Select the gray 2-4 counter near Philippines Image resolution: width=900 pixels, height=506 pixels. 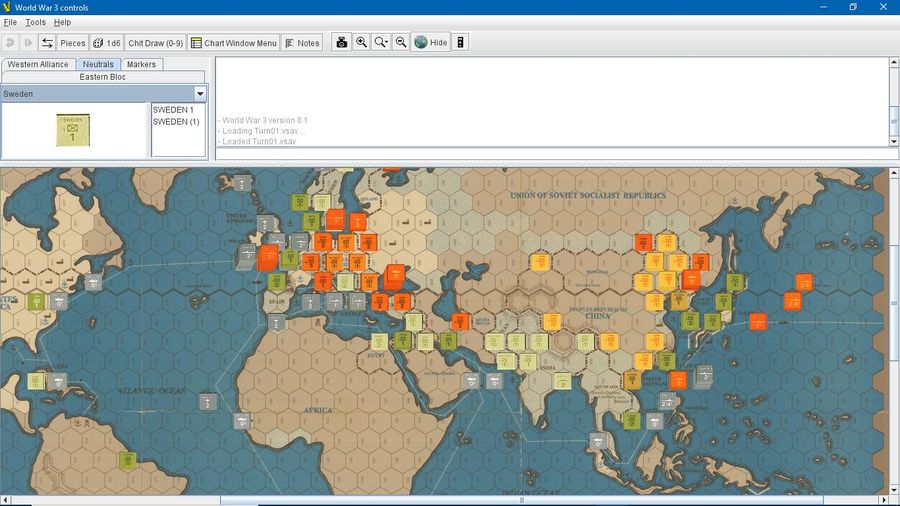[666, 401]
